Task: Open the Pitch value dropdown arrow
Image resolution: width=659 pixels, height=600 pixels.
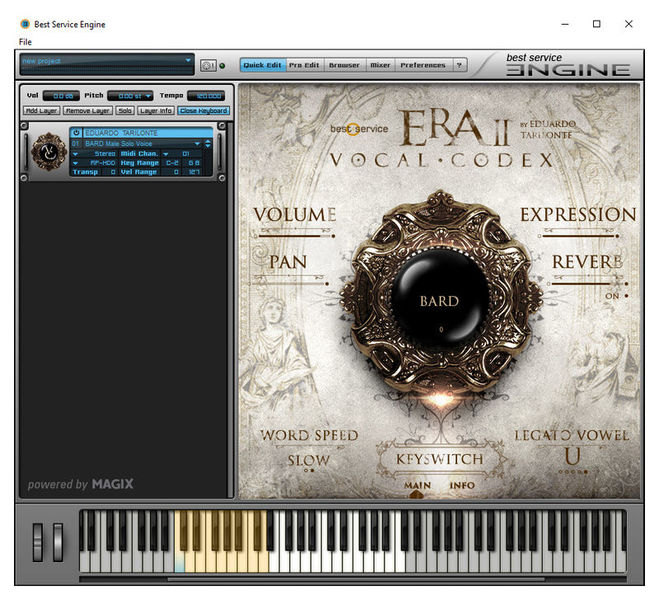Action: point(148,96)
